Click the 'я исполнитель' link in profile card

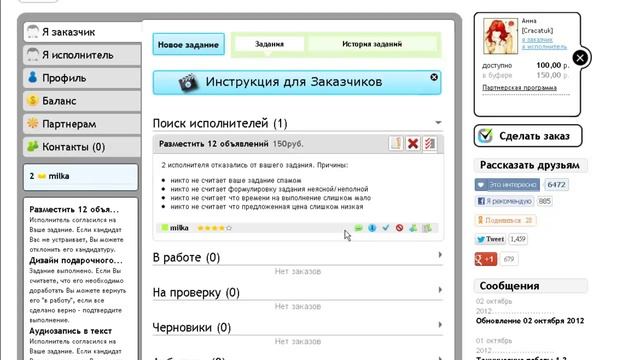tap(544, 47)
